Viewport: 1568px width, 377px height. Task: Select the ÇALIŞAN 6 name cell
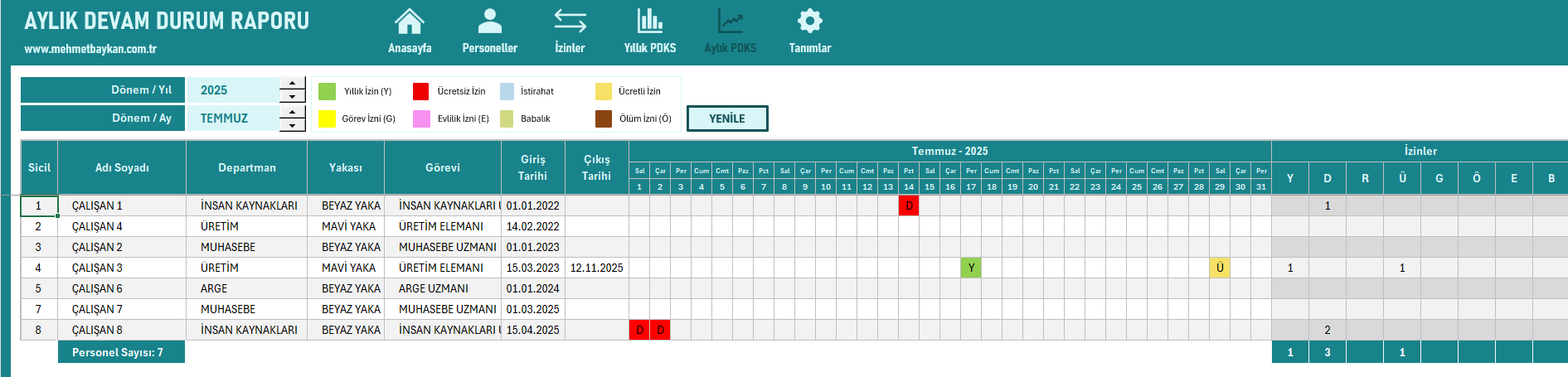coord(122,288)
